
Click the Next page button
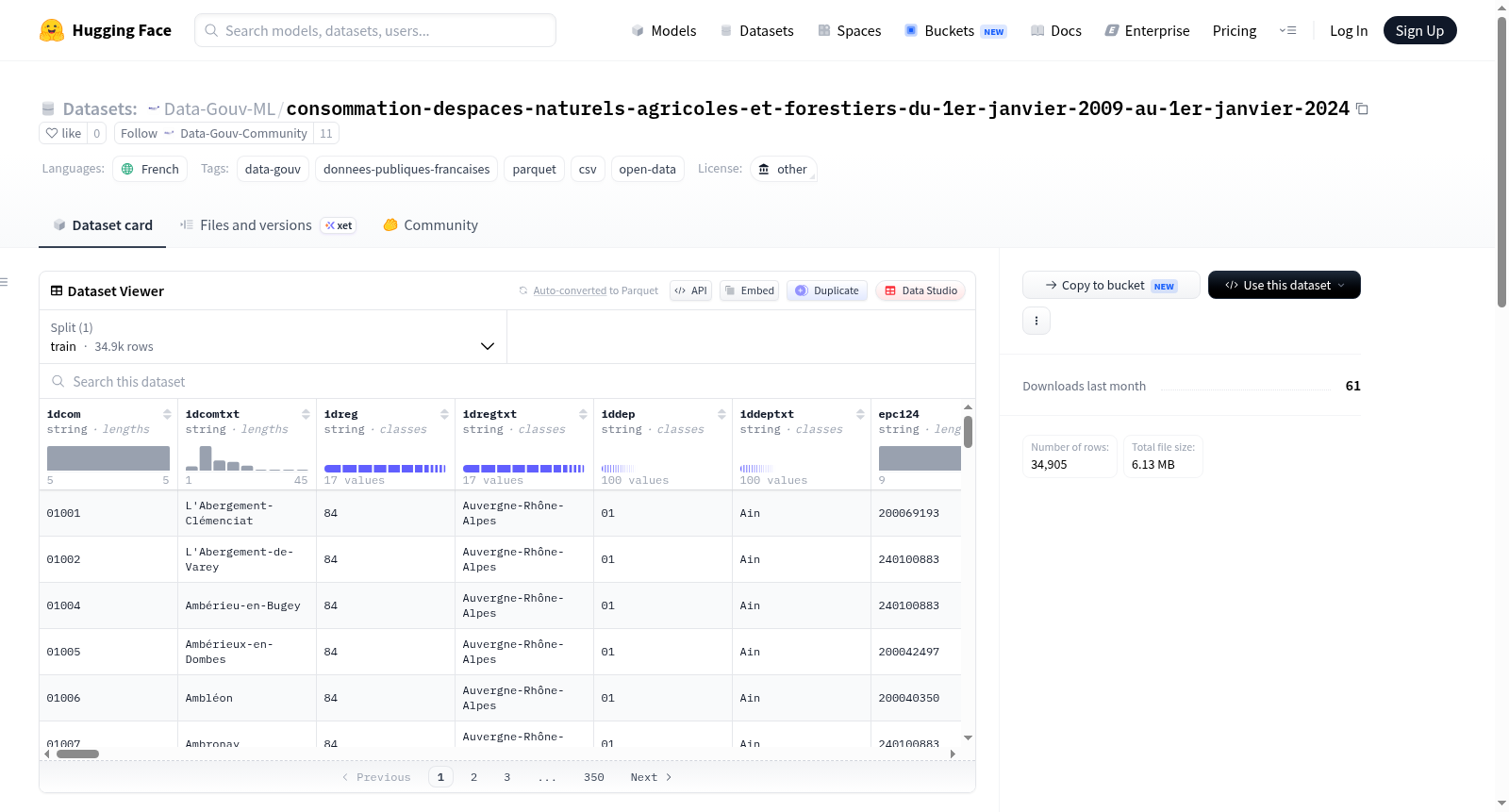pos(651,777)
